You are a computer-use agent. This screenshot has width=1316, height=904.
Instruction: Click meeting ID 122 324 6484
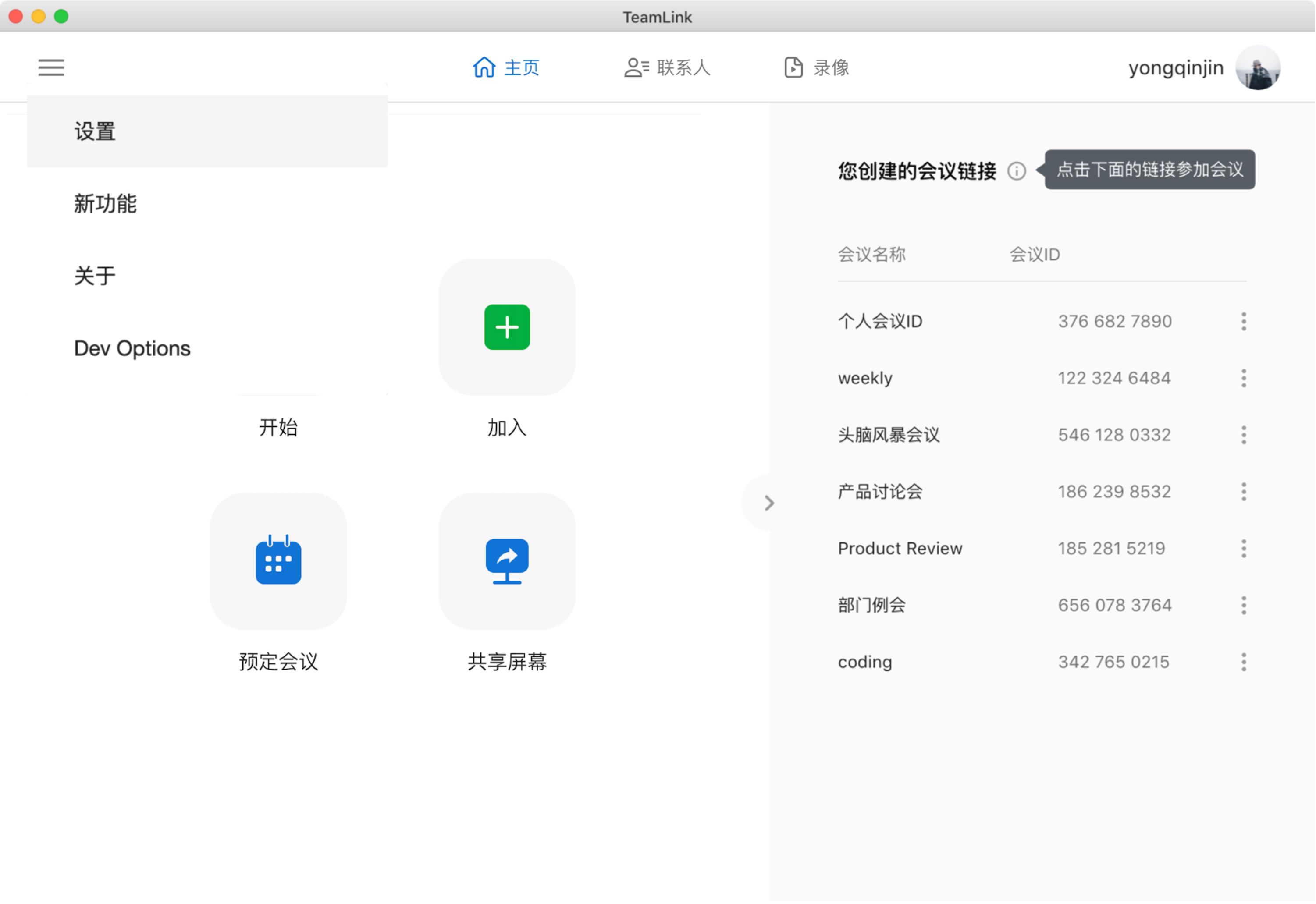coord(1114,378)
